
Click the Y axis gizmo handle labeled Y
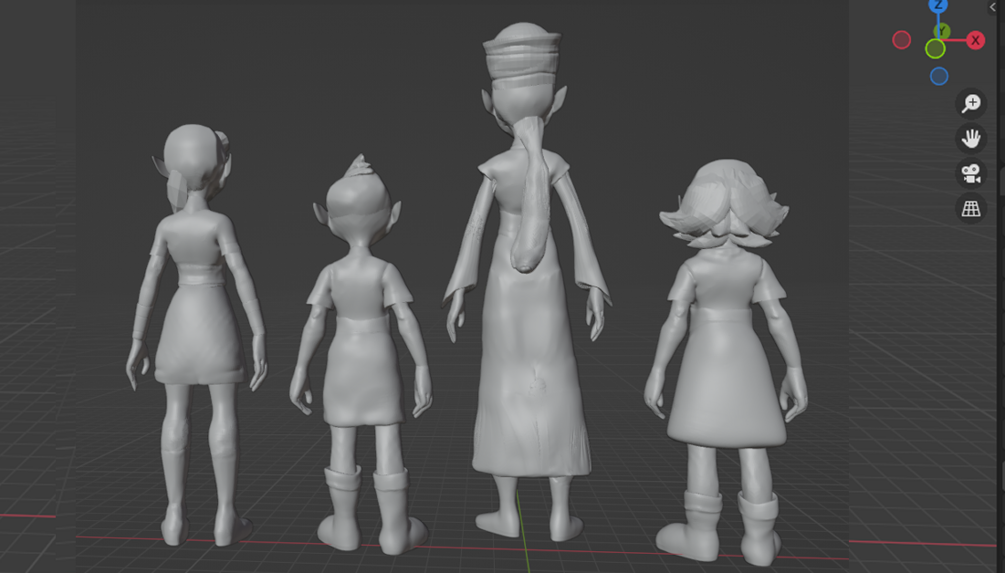click(942, 30)
